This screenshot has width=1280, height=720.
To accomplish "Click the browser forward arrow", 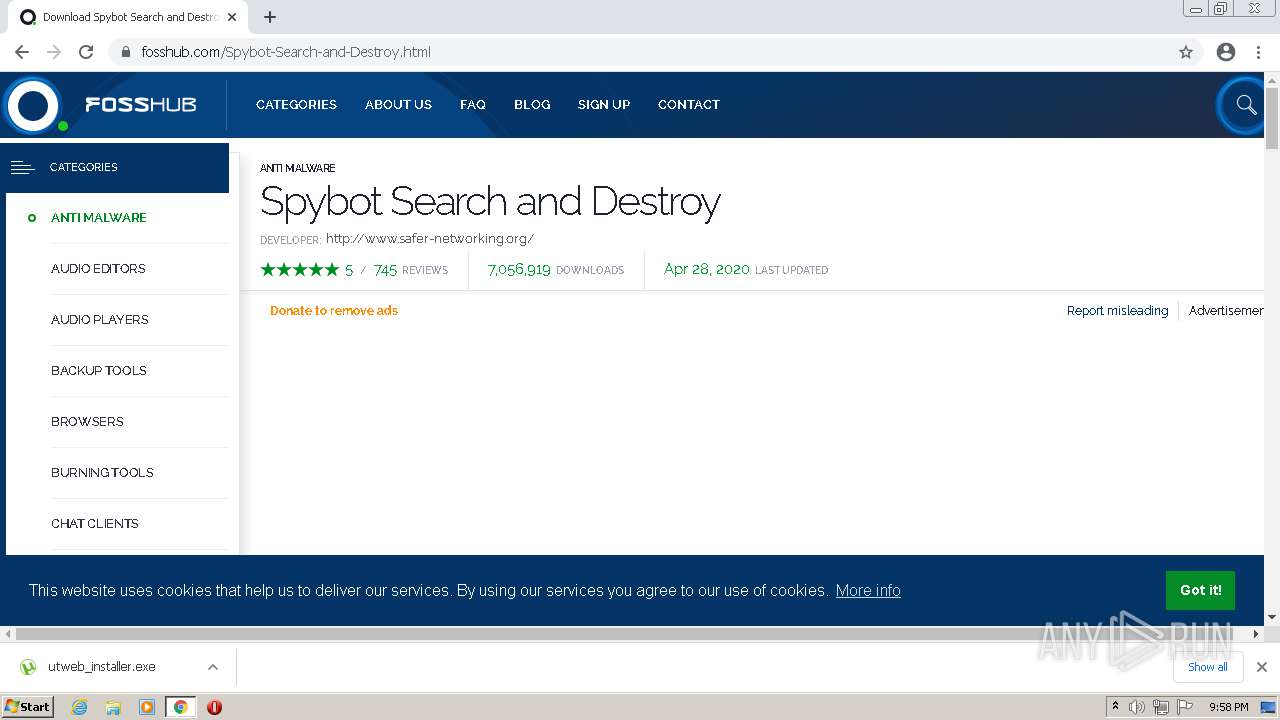I will pos(54,52).
